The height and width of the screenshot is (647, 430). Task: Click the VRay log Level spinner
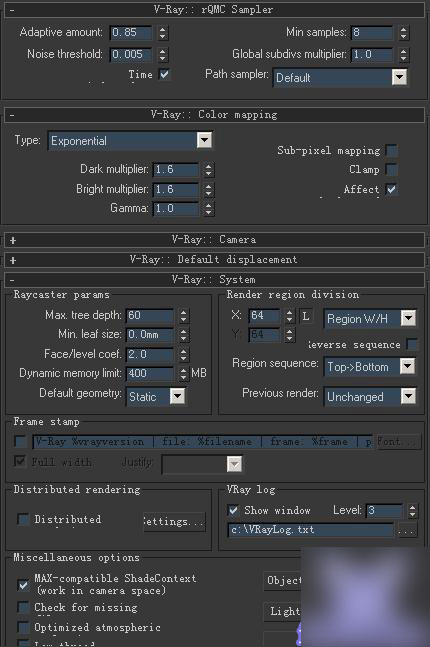tap(412, 511)
